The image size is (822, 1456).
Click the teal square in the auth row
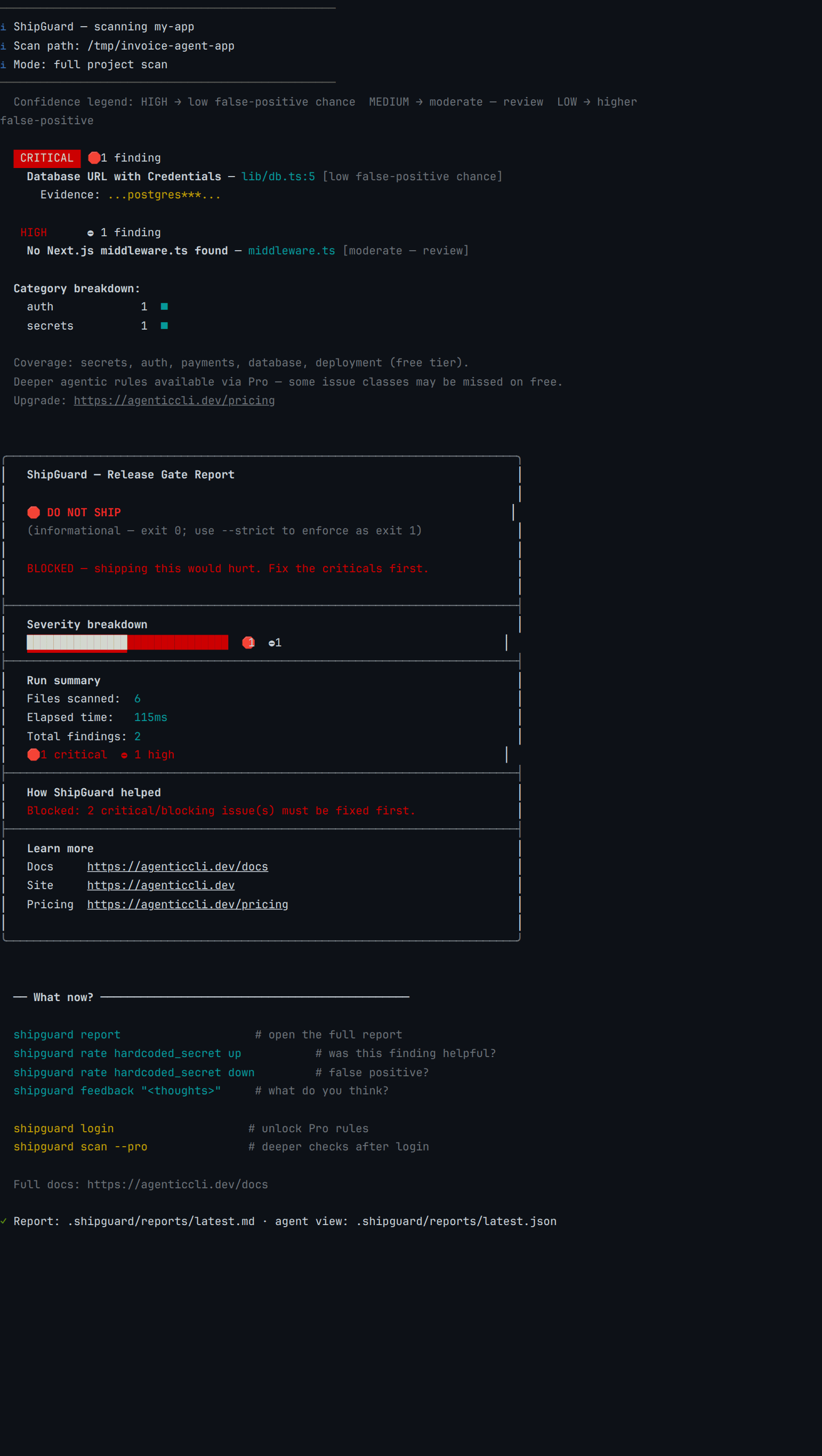(164, 306)
